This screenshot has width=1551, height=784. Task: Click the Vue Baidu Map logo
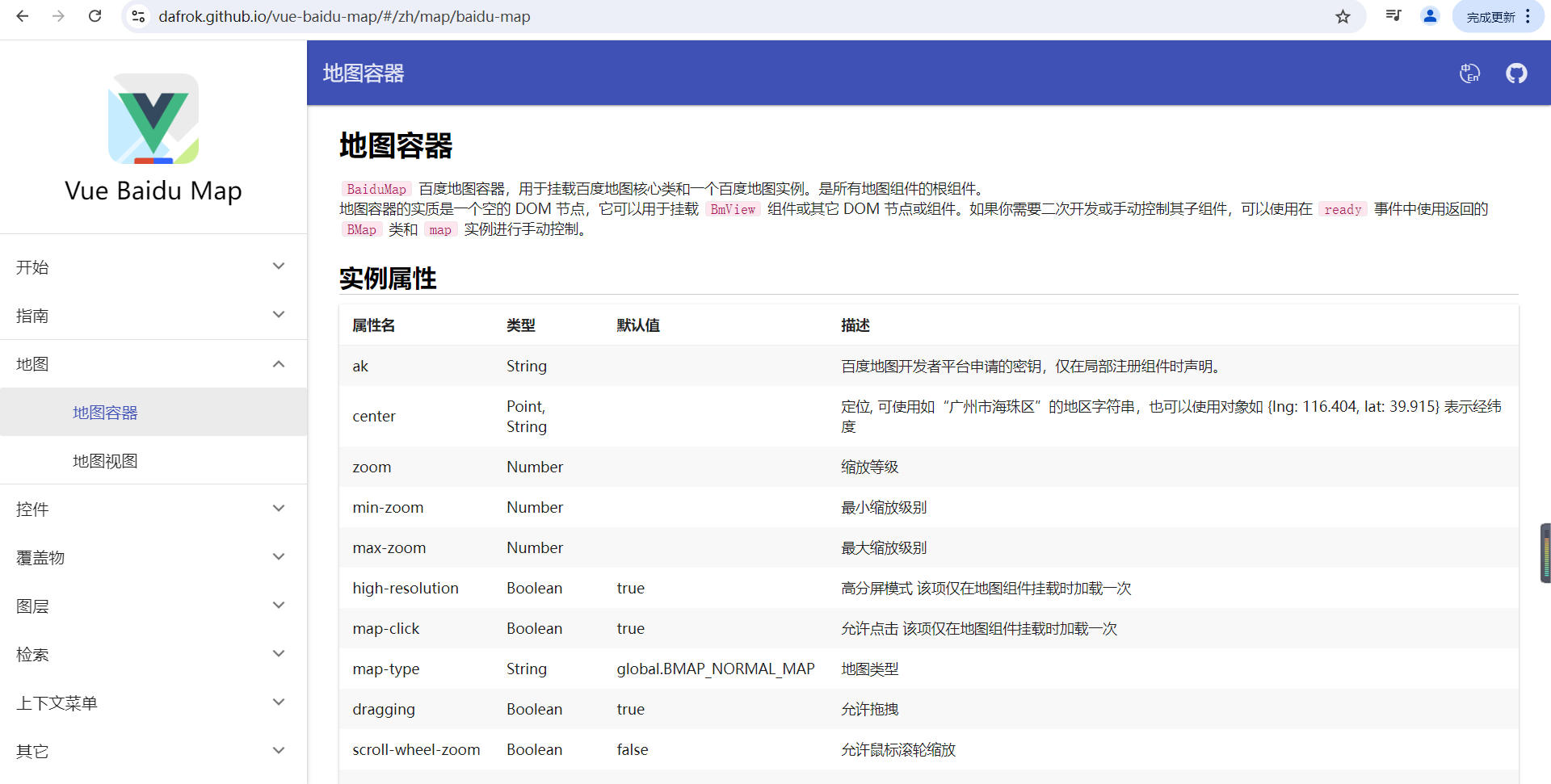(x=153, y=119)
